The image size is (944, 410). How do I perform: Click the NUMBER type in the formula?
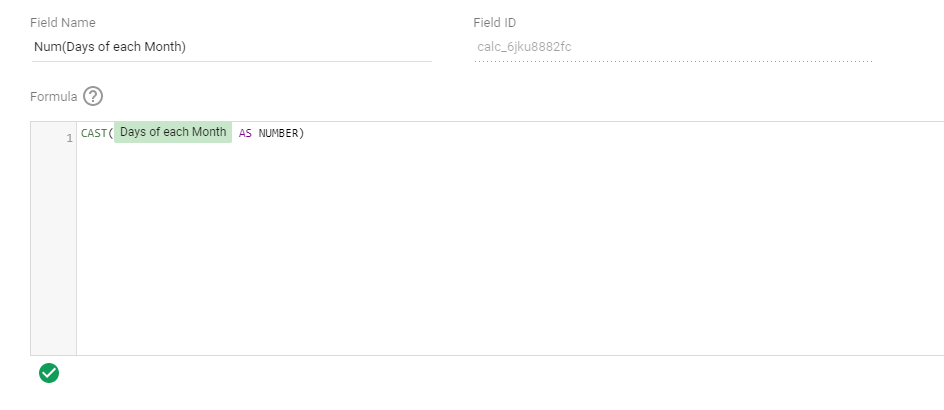click(x=277, y=133)
